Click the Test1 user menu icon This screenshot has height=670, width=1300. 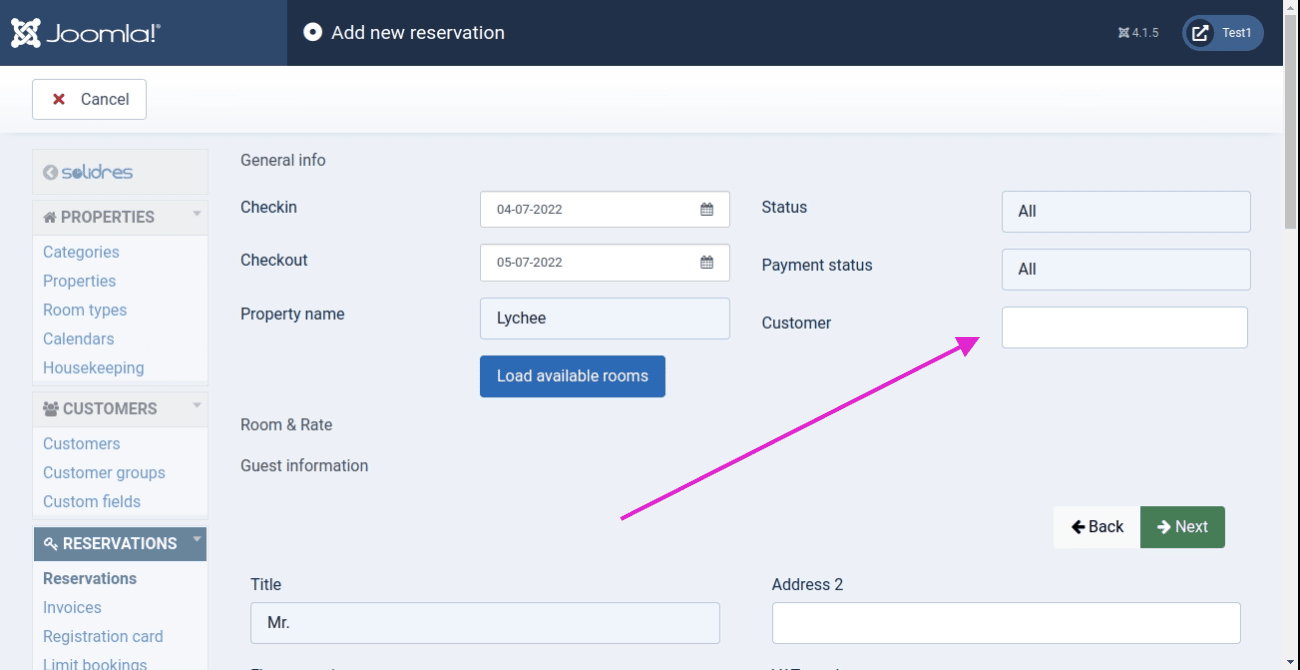[x=1200, y=33]
